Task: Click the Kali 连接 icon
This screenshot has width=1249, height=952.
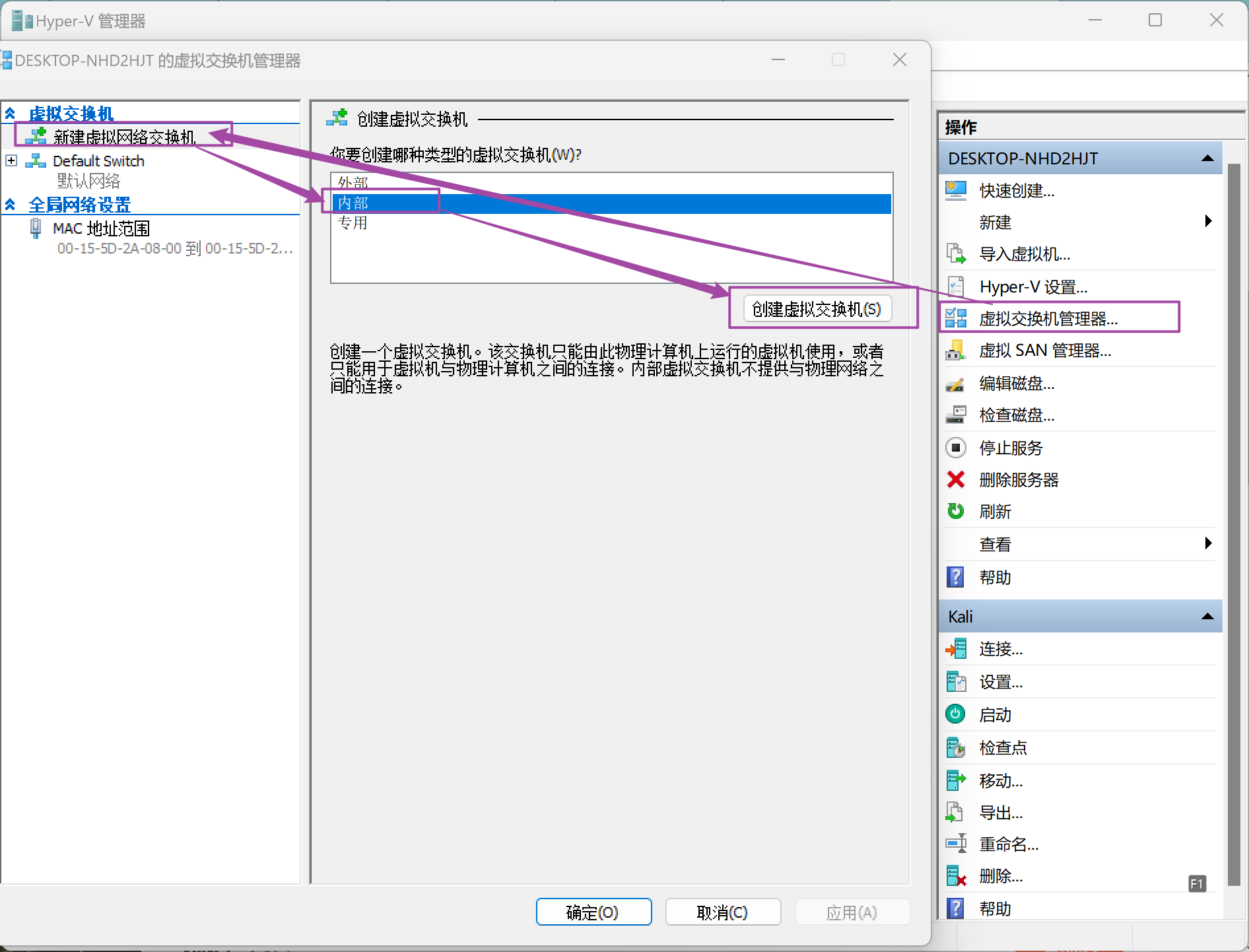Action: [956, 649]
